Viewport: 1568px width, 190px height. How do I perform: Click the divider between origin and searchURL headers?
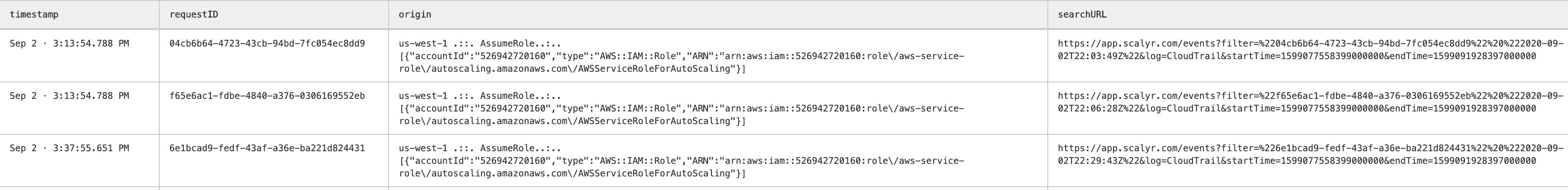point(1048,15)
